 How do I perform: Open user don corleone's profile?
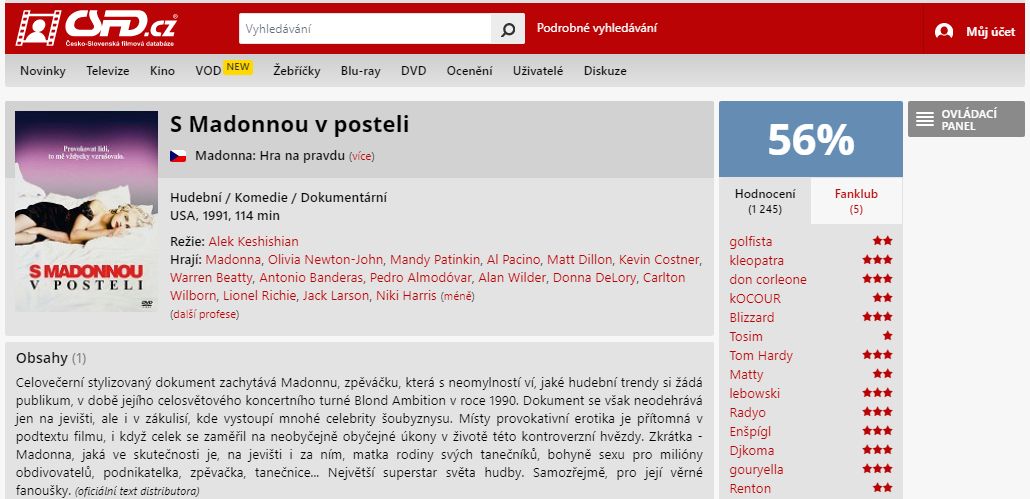(768, 280)
